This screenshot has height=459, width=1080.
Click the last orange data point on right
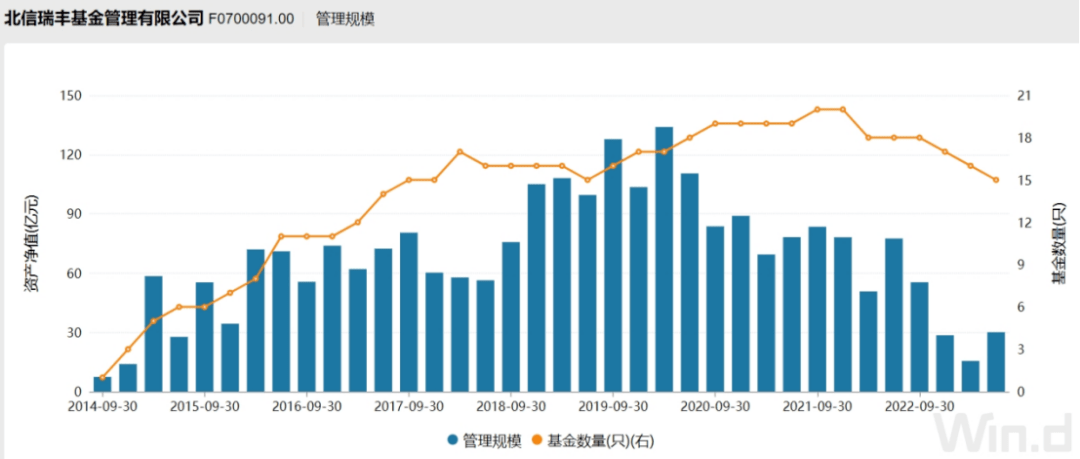pos(996,180)
